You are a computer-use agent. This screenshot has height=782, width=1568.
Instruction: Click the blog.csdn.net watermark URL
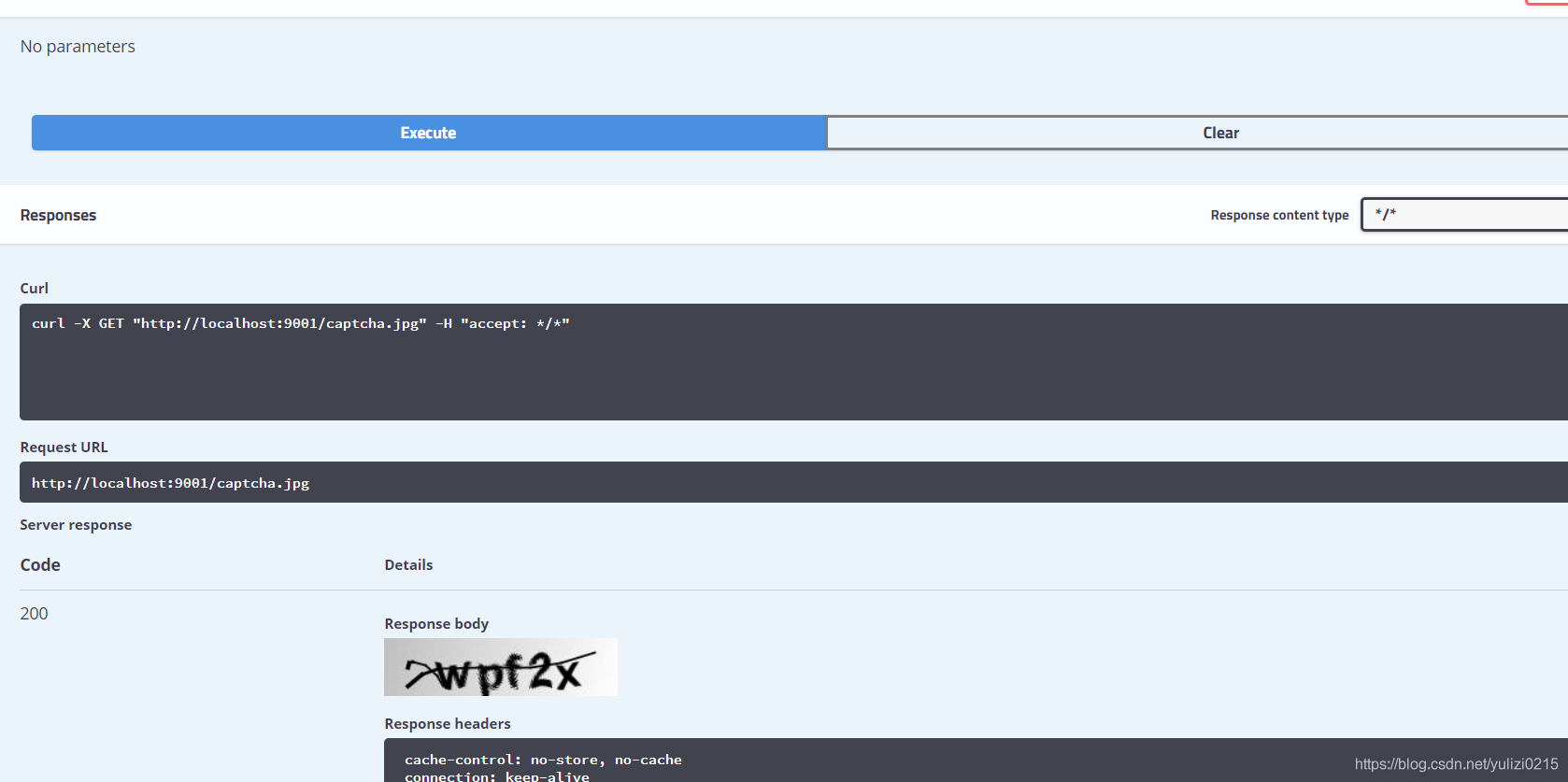tap(1455, 764)
